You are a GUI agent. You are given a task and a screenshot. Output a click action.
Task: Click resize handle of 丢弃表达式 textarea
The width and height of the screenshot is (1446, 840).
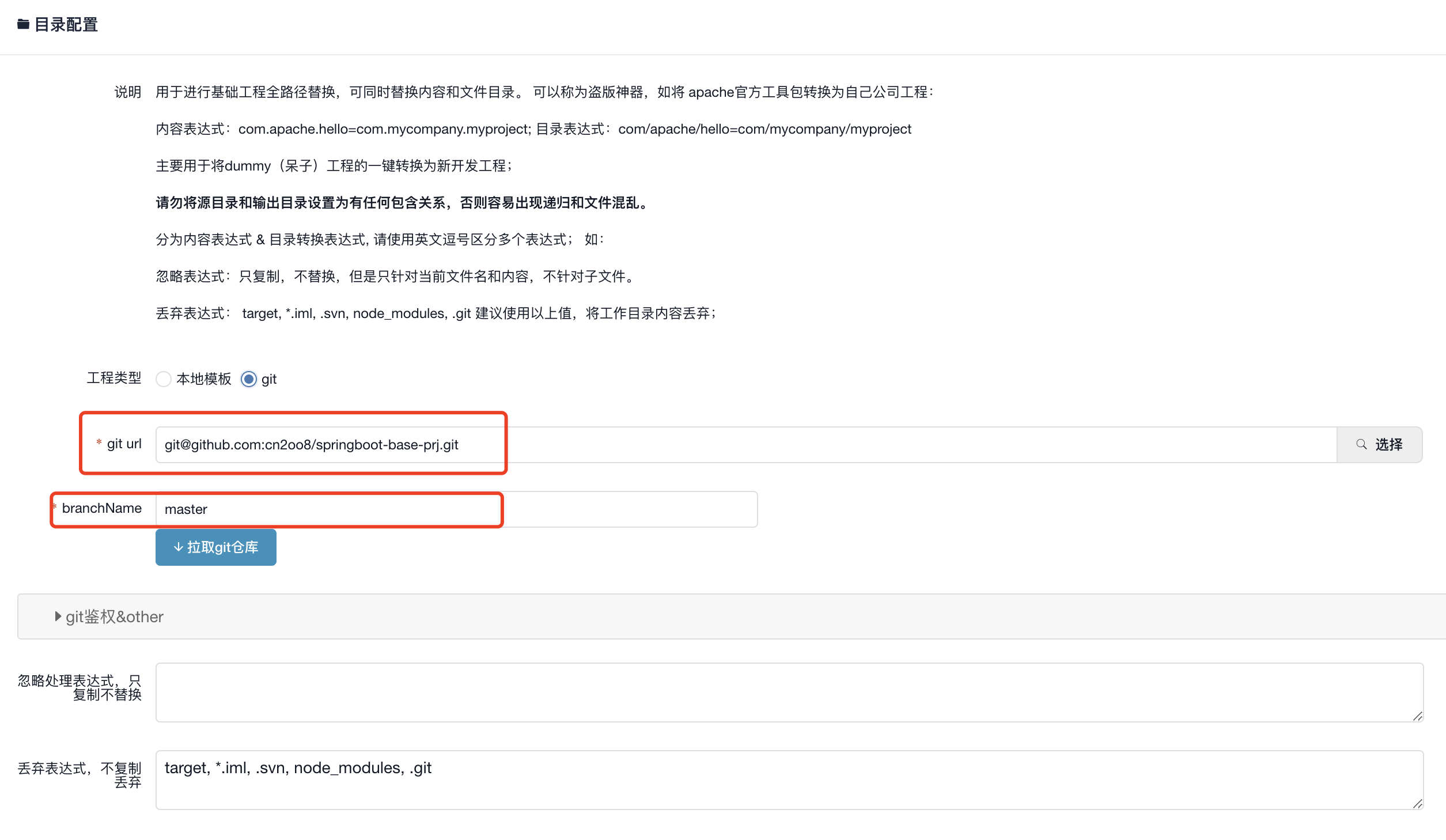1418,804
